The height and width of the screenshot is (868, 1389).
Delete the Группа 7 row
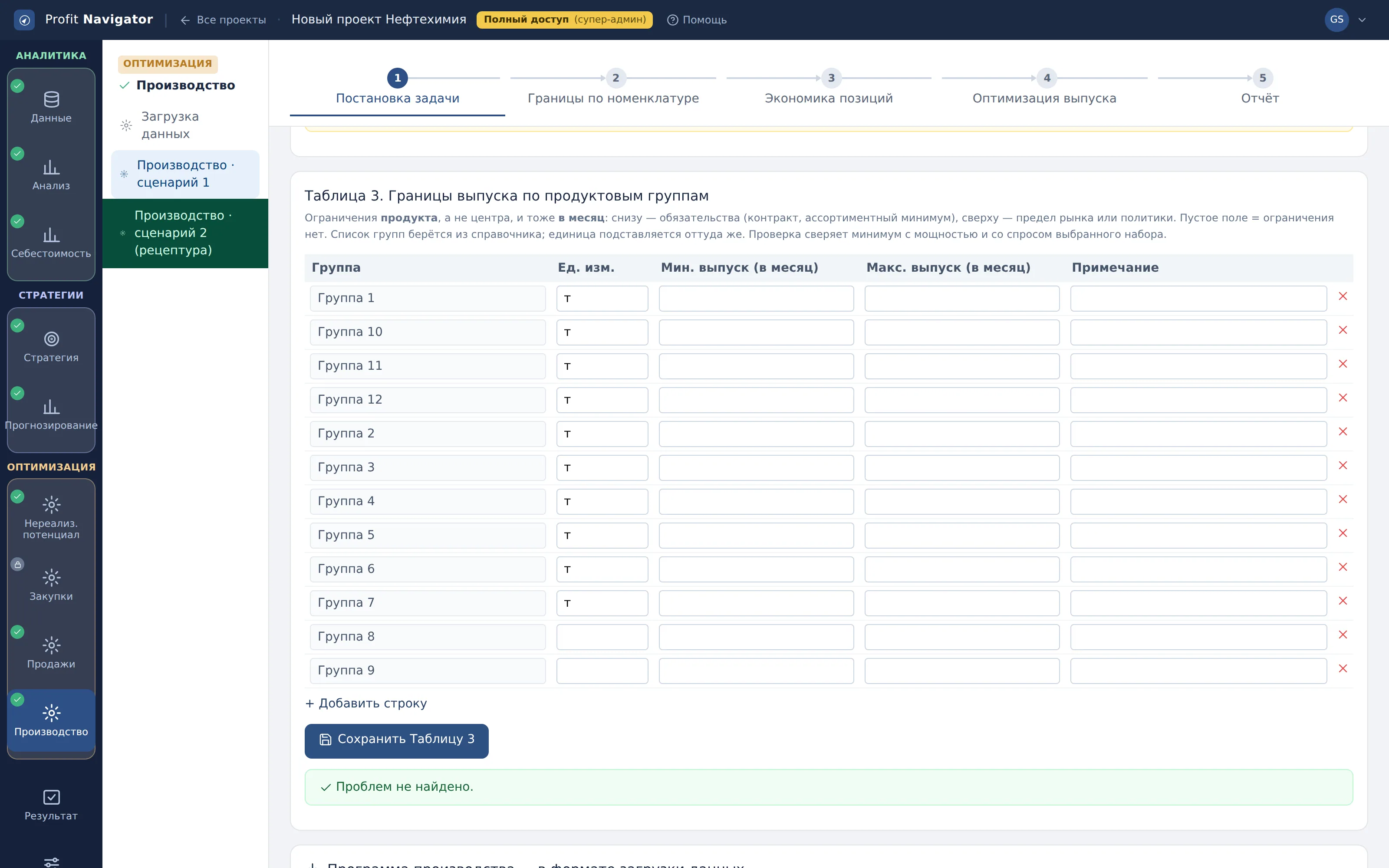[x=1343, y=601]
